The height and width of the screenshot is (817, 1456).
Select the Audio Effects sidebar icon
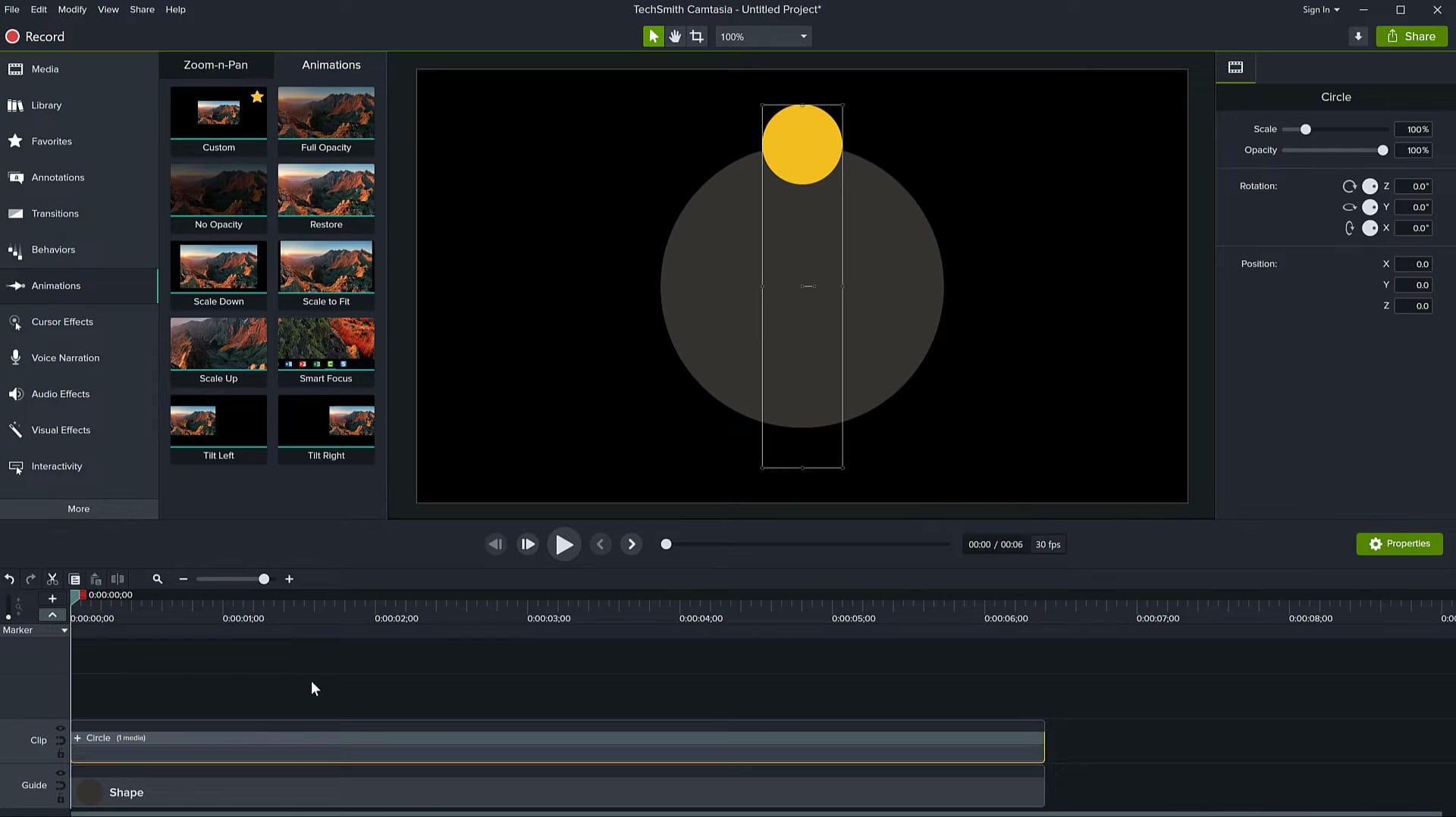pos(16,393)
